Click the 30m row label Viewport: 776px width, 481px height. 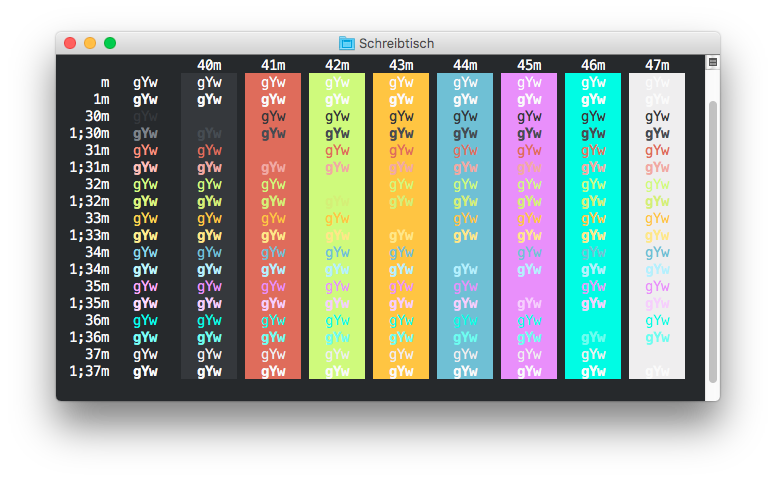pos(97,116)
